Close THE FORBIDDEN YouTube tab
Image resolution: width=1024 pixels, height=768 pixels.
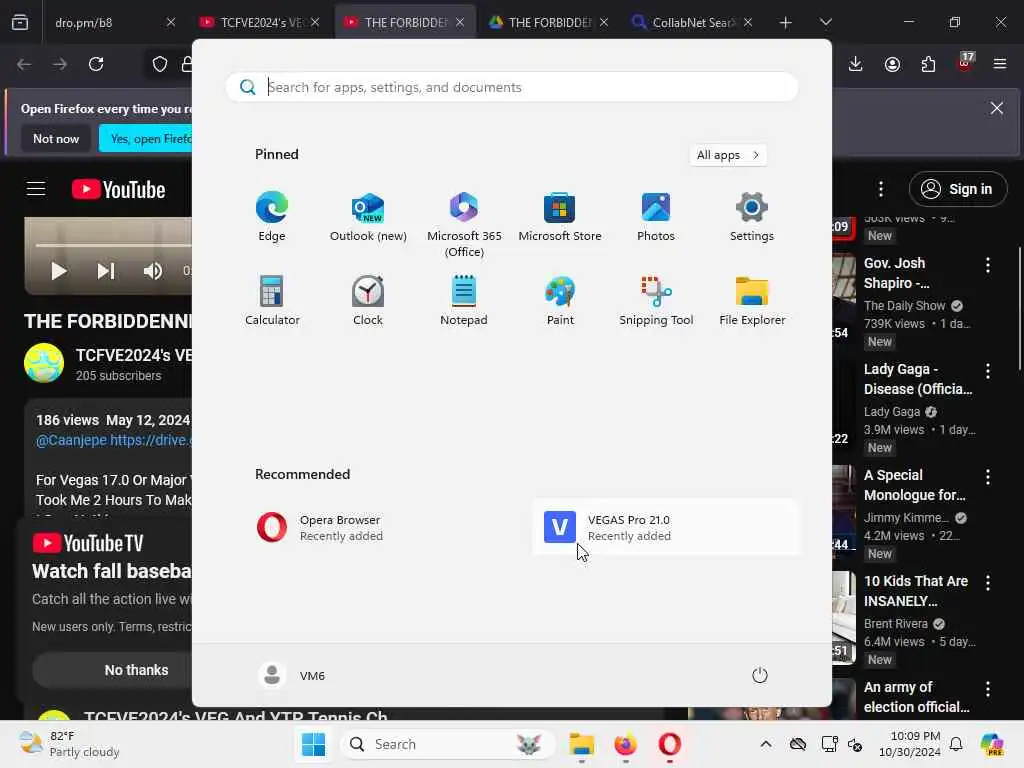point(460,22)
